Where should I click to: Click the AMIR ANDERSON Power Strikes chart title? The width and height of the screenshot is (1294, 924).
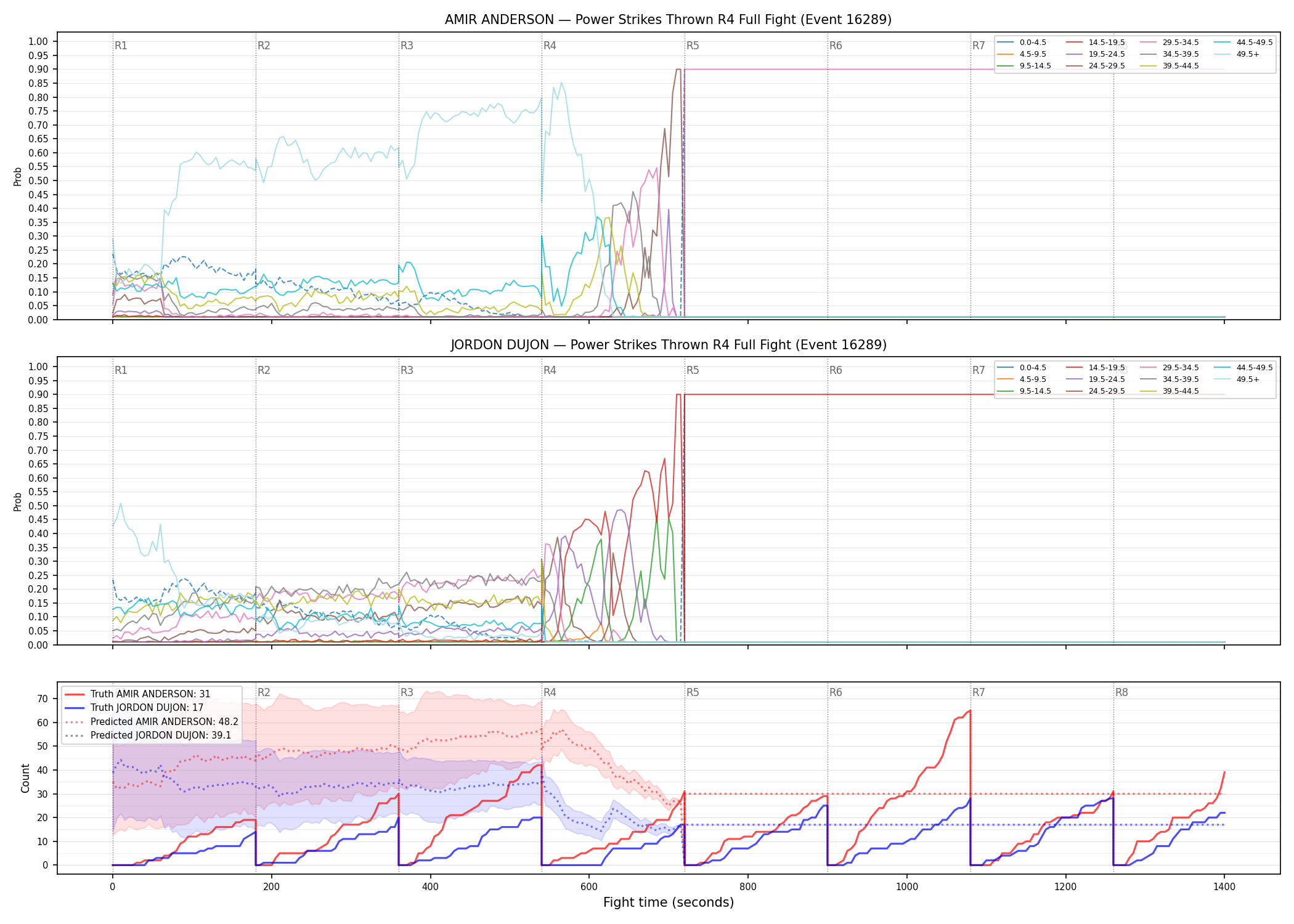(668, 20)
